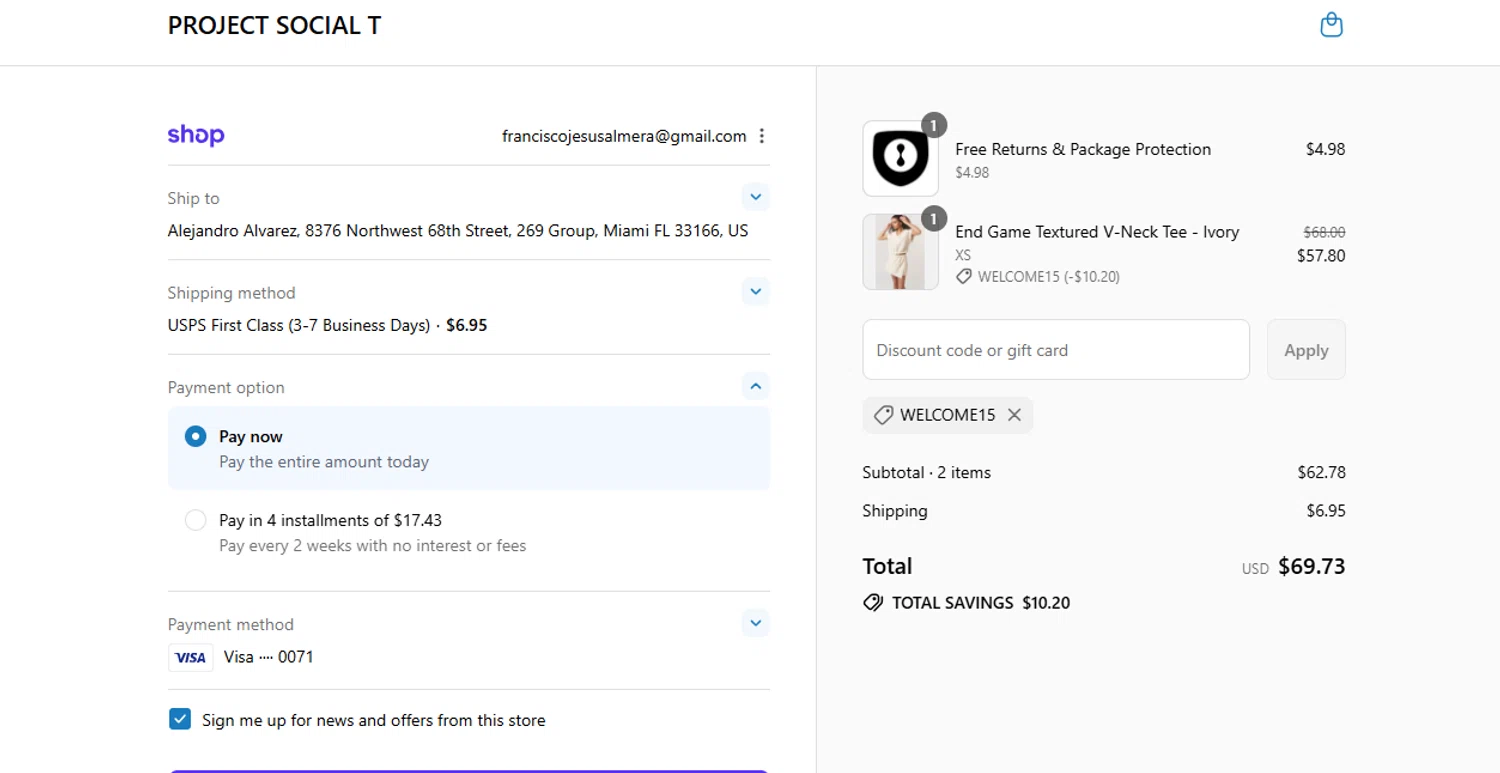Click the TOTAL SAVINGS $10.20 label

[981, 603]
